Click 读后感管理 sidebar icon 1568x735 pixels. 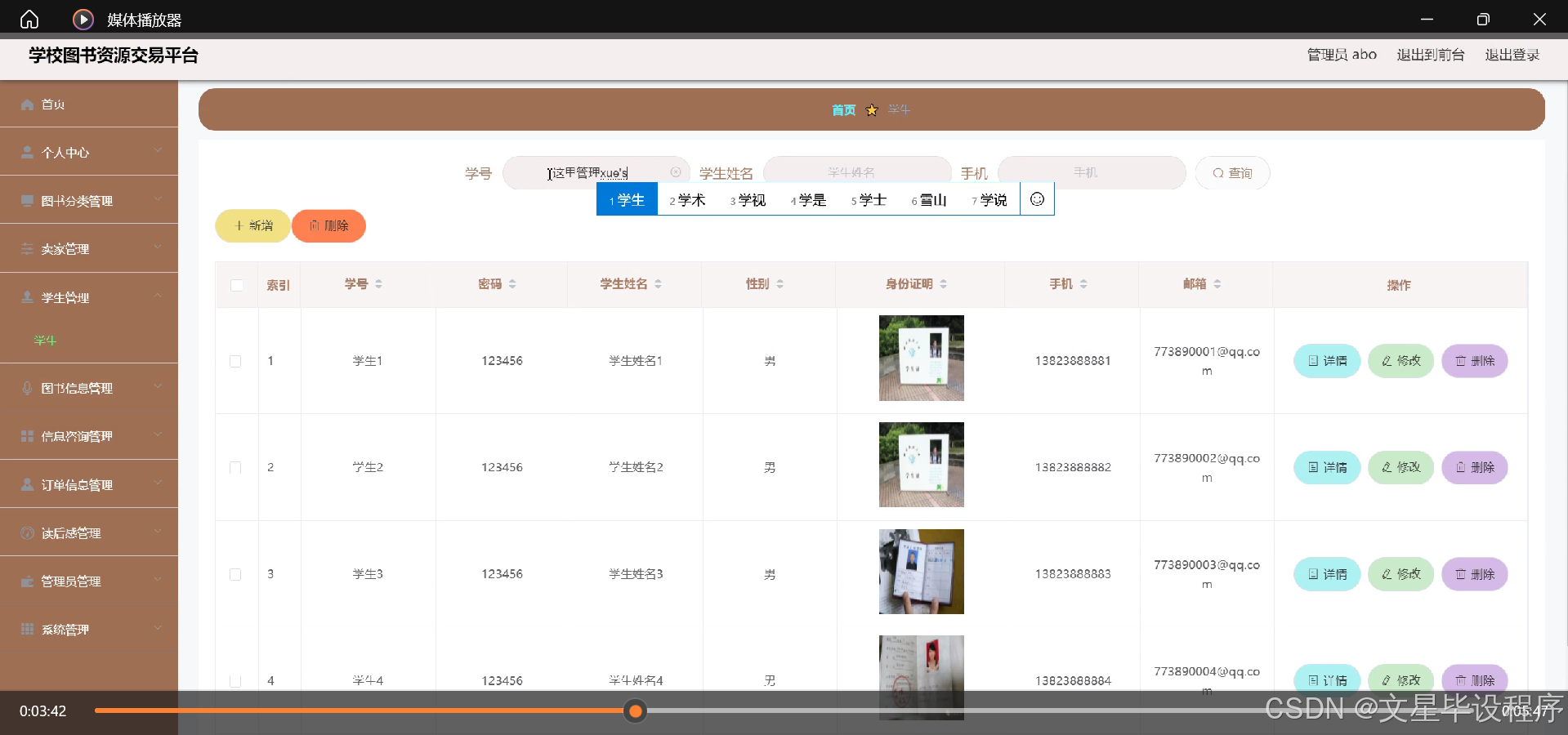tap(27, 533)
